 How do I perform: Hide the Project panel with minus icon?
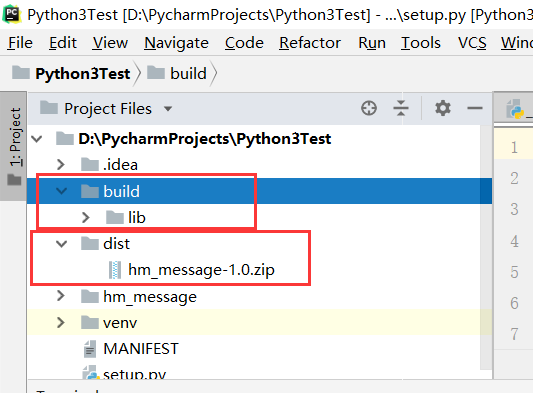(x=475, y=108)
